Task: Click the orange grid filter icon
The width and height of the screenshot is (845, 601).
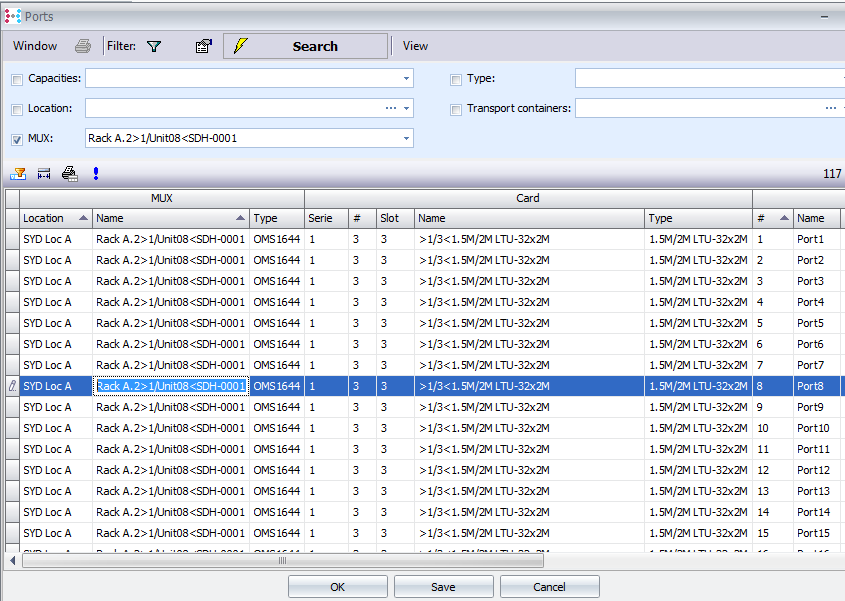Action: pos(18,174)
